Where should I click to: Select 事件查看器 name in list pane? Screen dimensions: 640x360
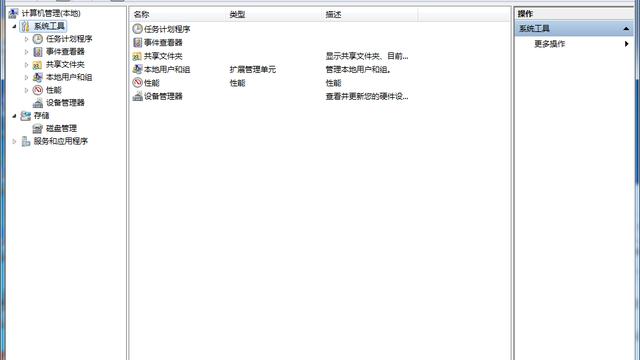pyautogui.click(x=163, y=42)
